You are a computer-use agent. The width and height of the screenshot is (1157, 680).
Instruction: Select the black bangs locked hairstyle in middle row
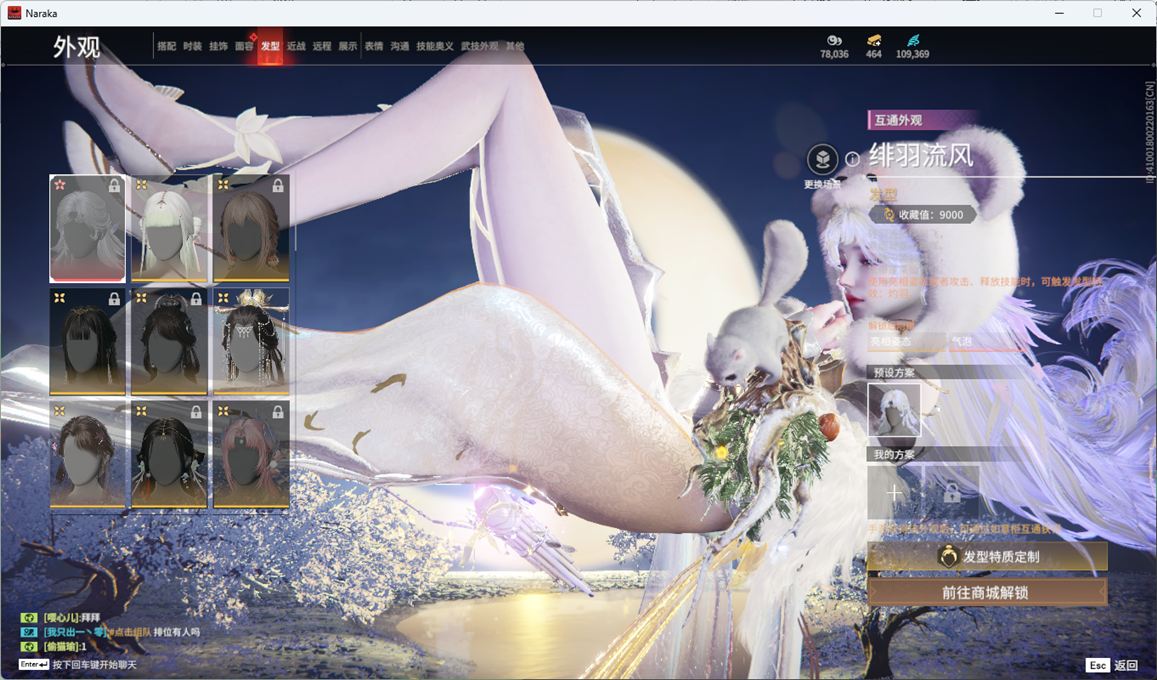(87, 341)
